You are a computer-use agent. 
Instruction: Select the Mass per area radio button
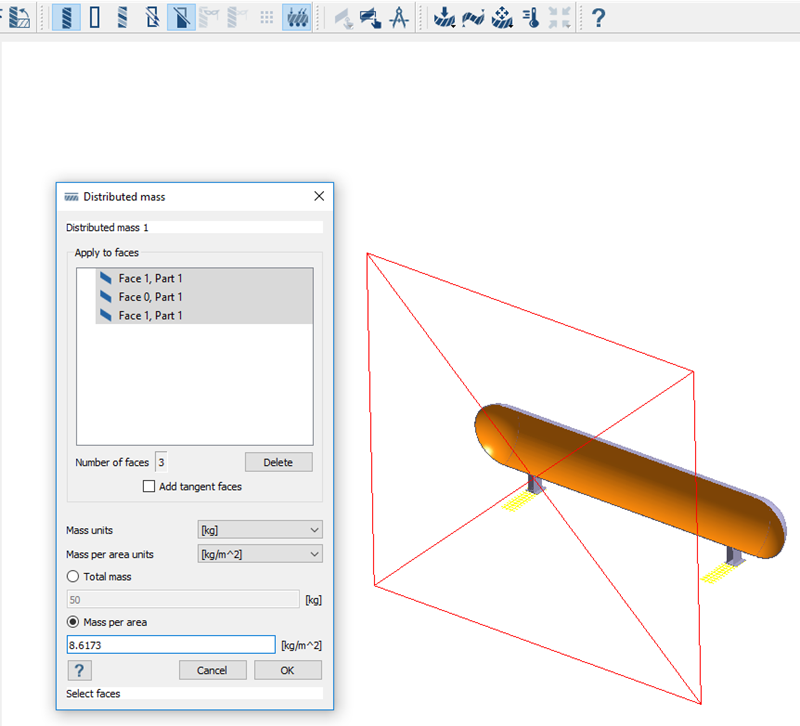pos(72,622)
